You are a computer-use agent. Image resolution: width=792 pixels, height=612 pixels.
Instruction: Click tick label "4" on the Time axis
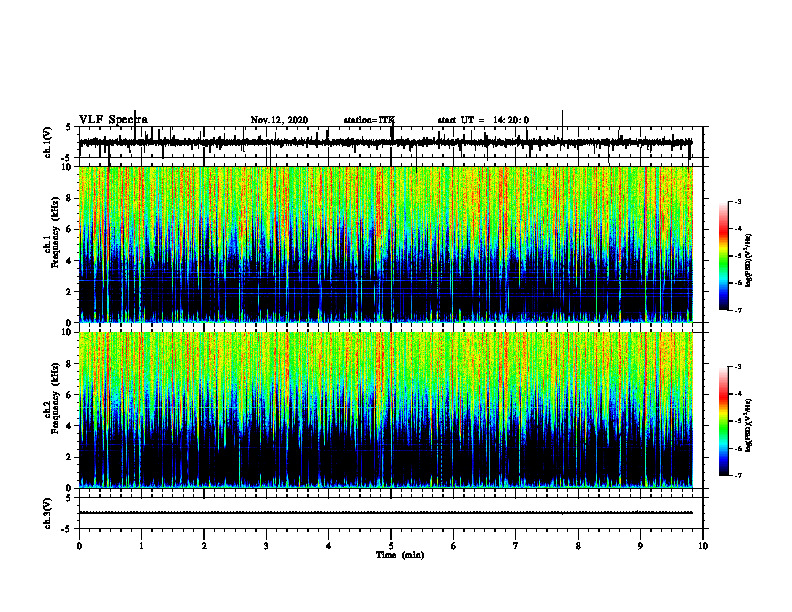[x=329, y=546]
